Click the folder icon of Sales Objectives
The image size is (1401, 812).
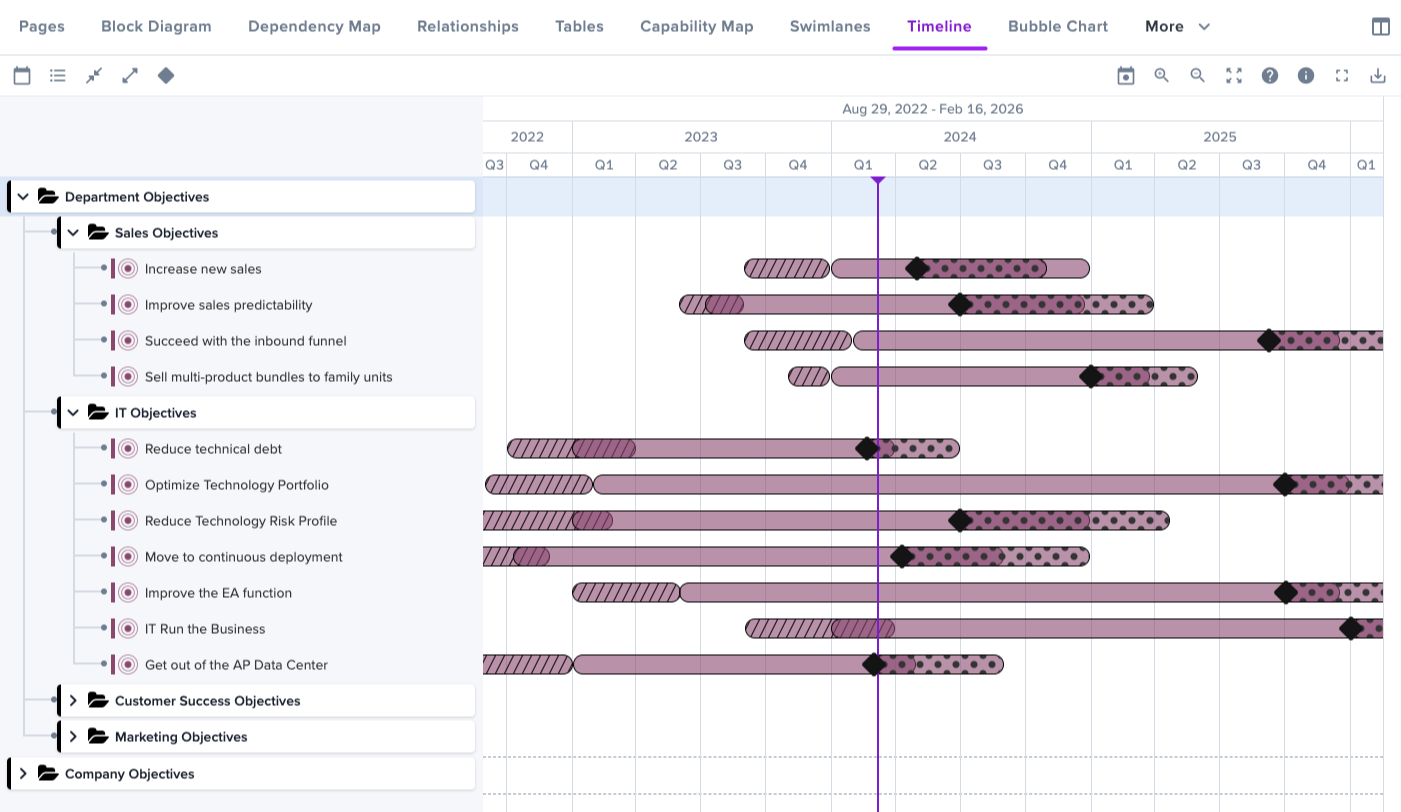point(98,232)
